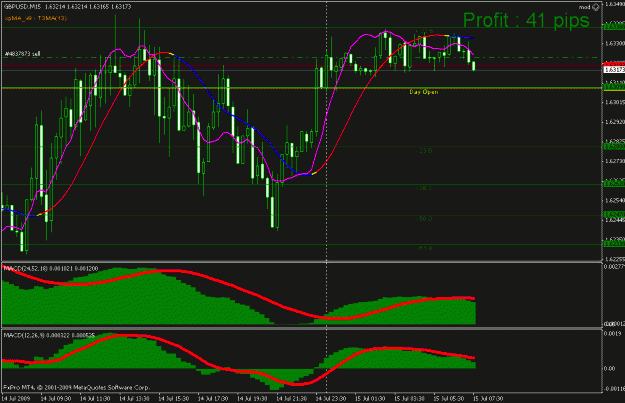This screenshot has width=625, height=403.
Task: Click the '#4837873 sell' order label
Action: (22, 54)
